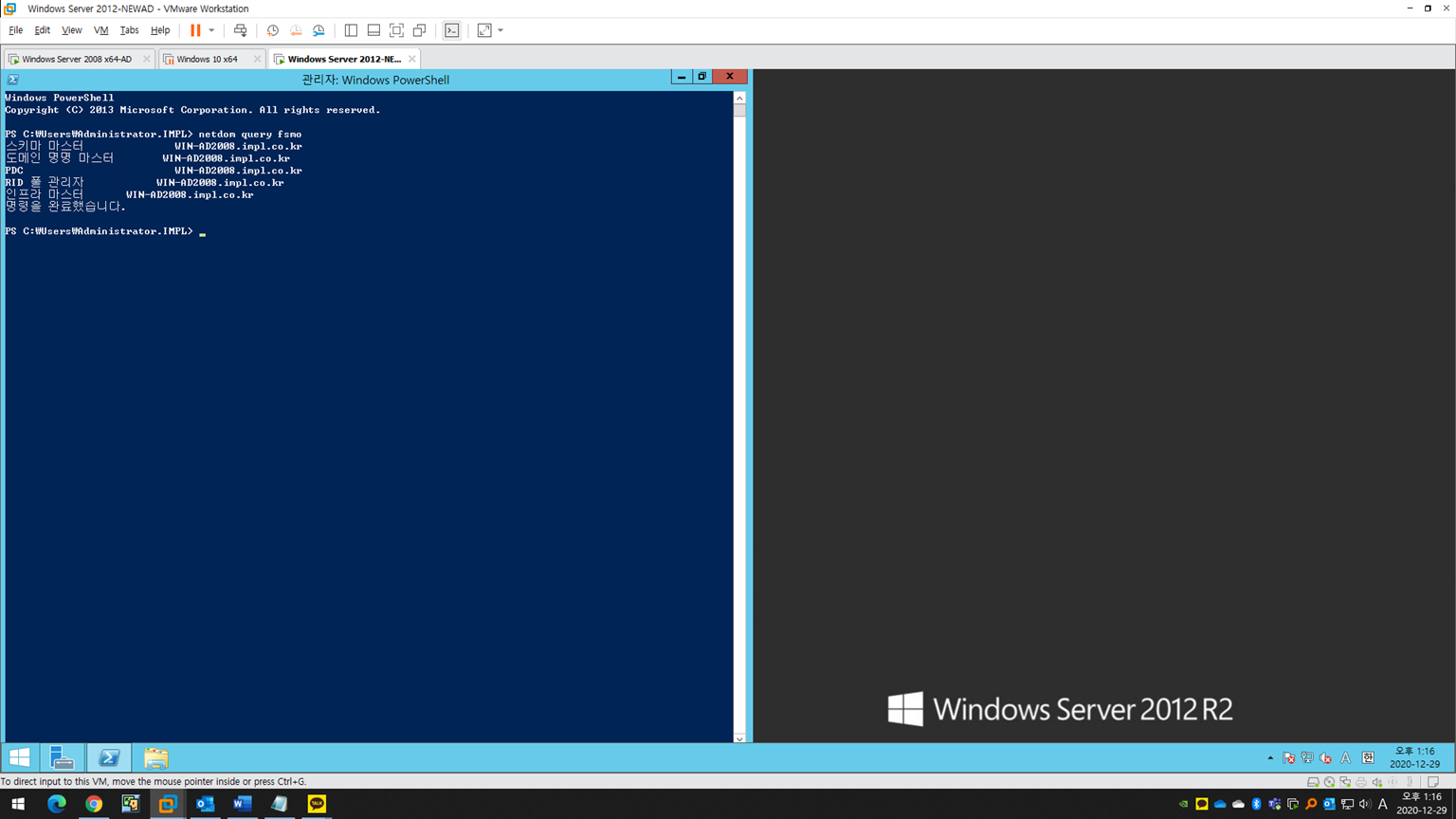
Task: Suspend the VM with the pause button
Action: tap(195, 30)
